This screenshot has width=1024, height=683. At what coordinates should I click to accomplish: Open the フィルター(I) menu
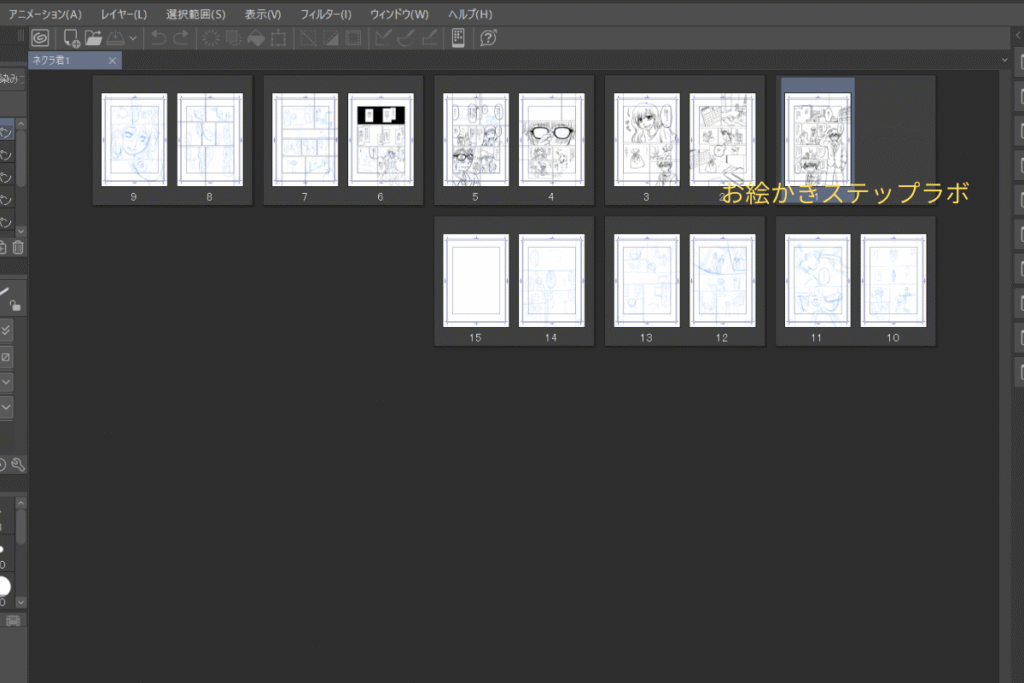[x=326, y=14]
